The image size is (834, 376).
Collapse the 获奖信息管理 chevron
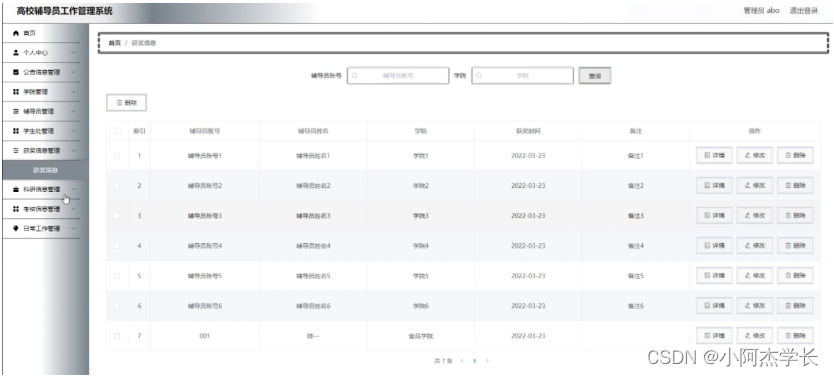click(x=73, y=151)
